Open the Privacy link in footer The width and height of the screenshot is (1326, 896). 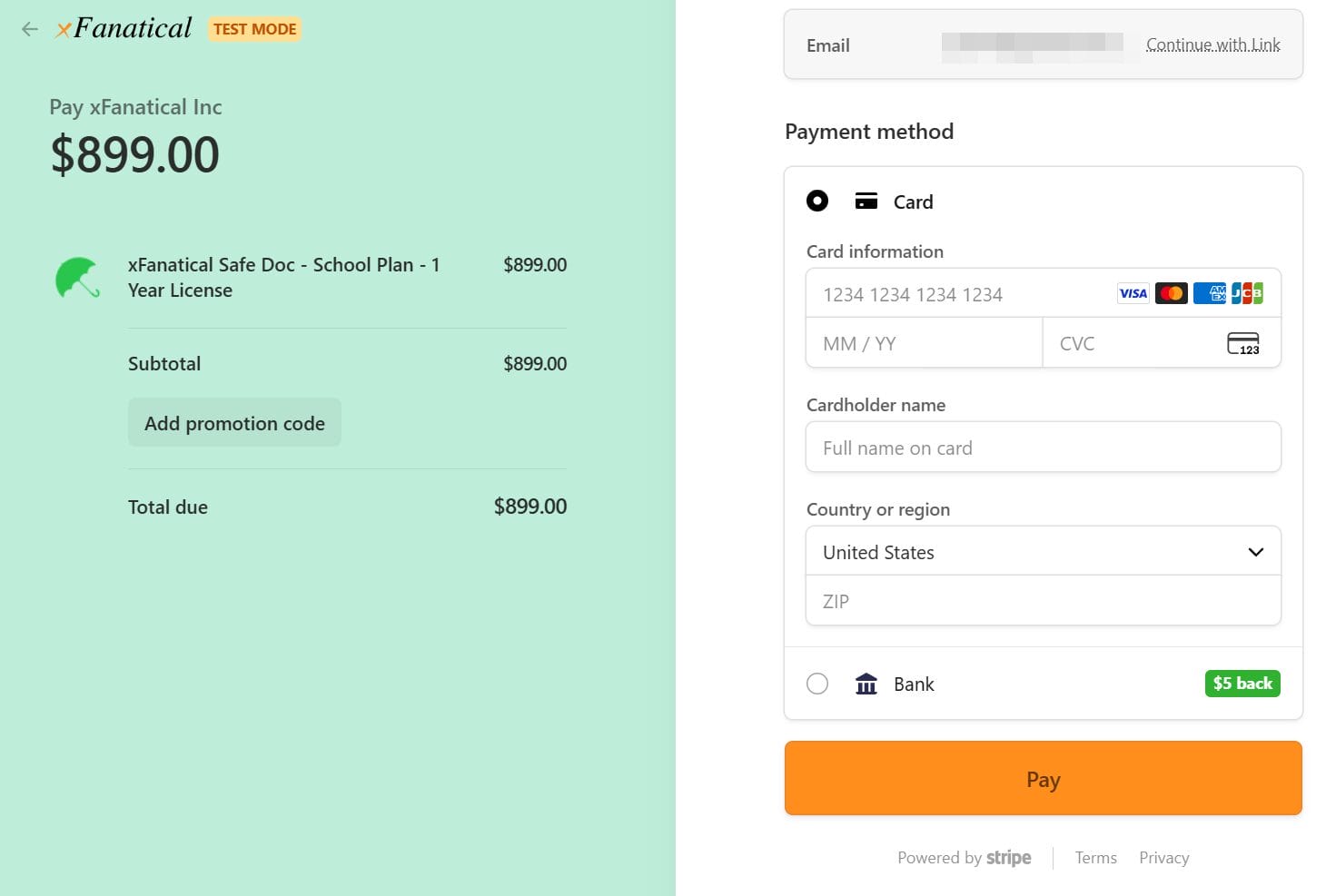[1163, 858]
